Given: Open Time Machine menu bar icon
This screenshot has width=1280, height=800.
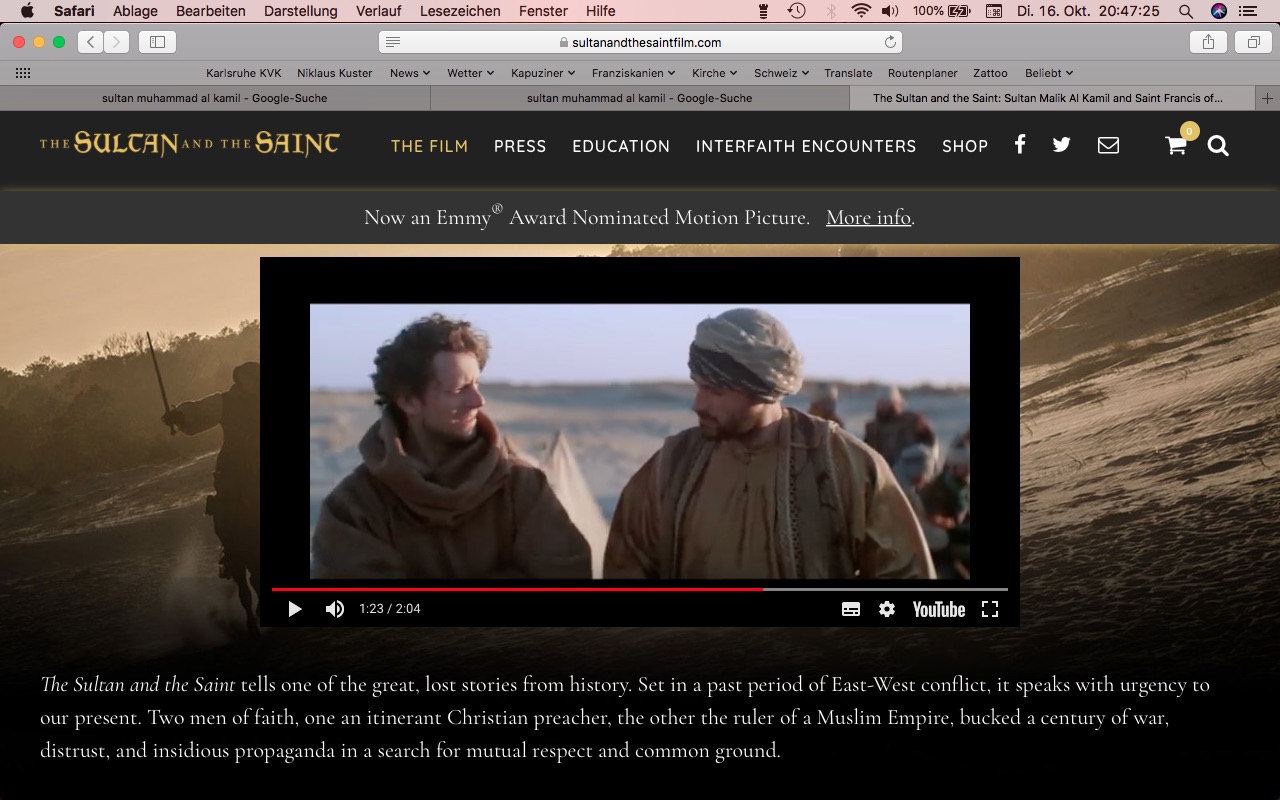Looking at the screenshot, I should point(796,11).
